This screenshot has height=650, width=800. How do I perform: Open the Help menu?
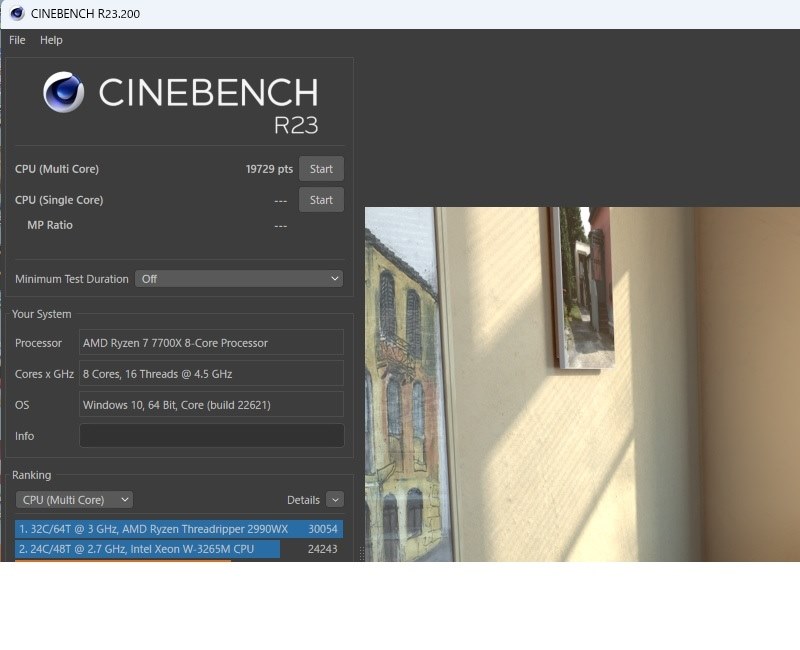(51, 40)
